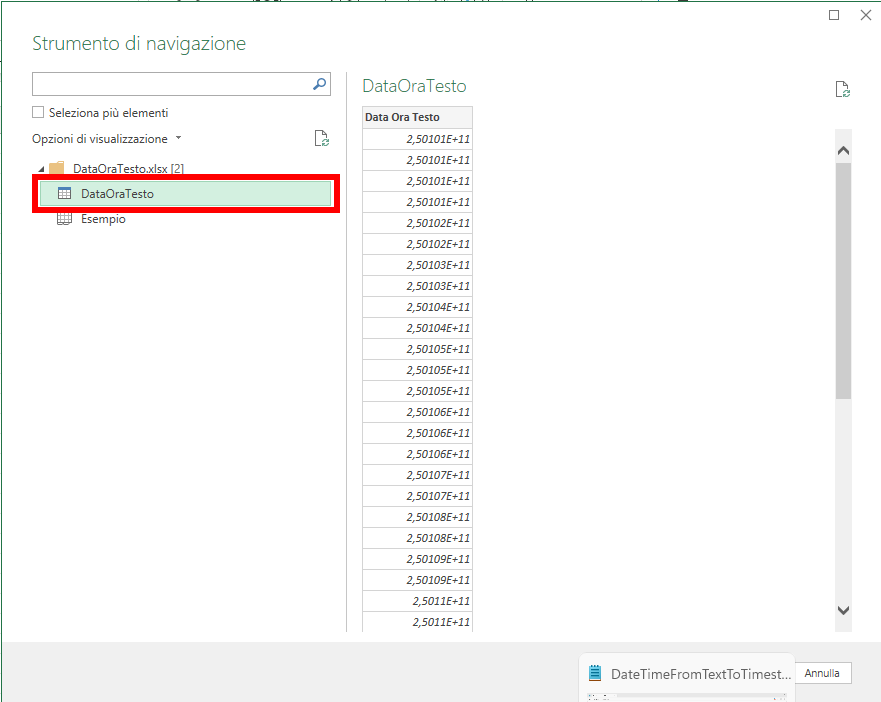Click inside the navigator search field

(x=170, y=84)
